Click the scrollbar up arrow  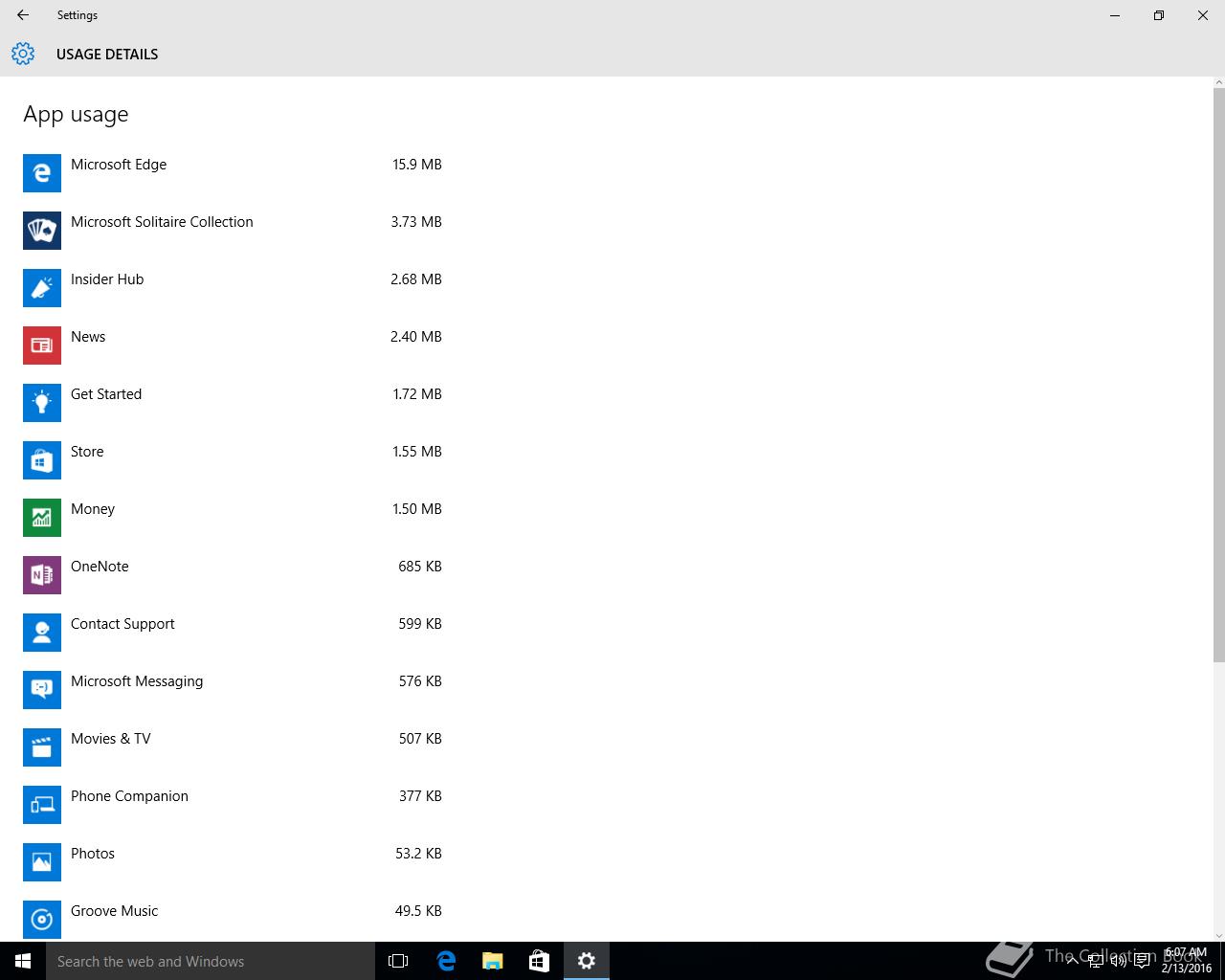1218,82
